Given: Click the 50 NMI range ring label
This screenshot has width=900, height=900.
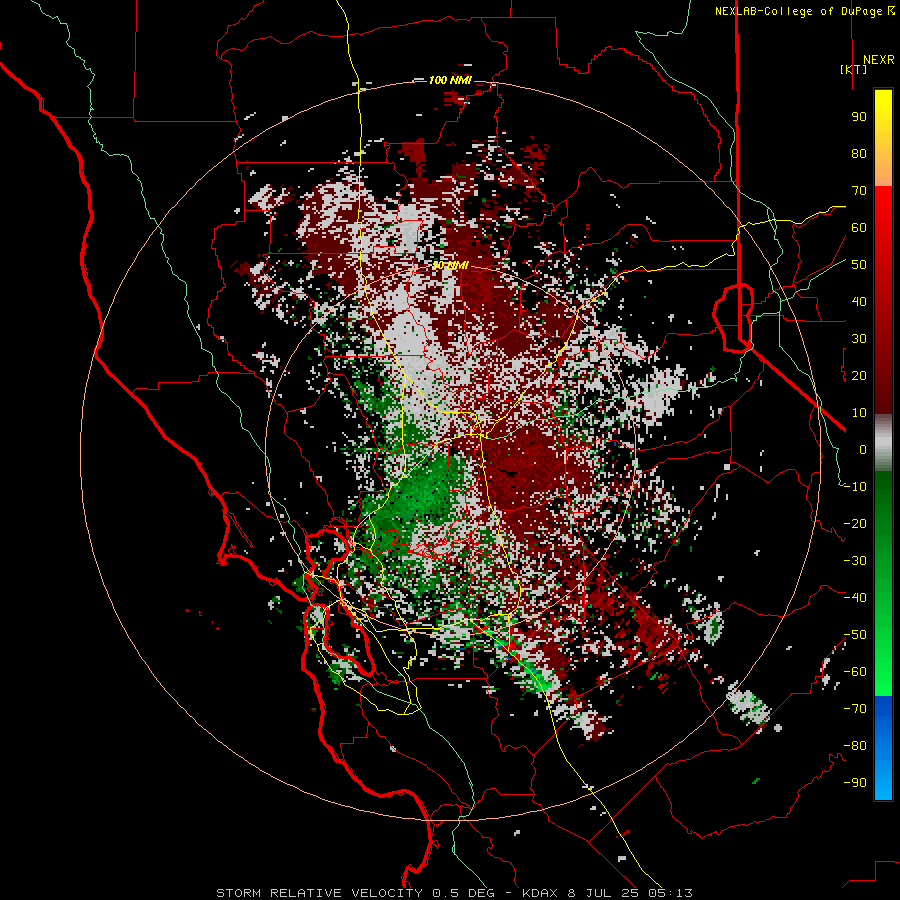Looking at the screenshot, I should click(x=450, y=265).
